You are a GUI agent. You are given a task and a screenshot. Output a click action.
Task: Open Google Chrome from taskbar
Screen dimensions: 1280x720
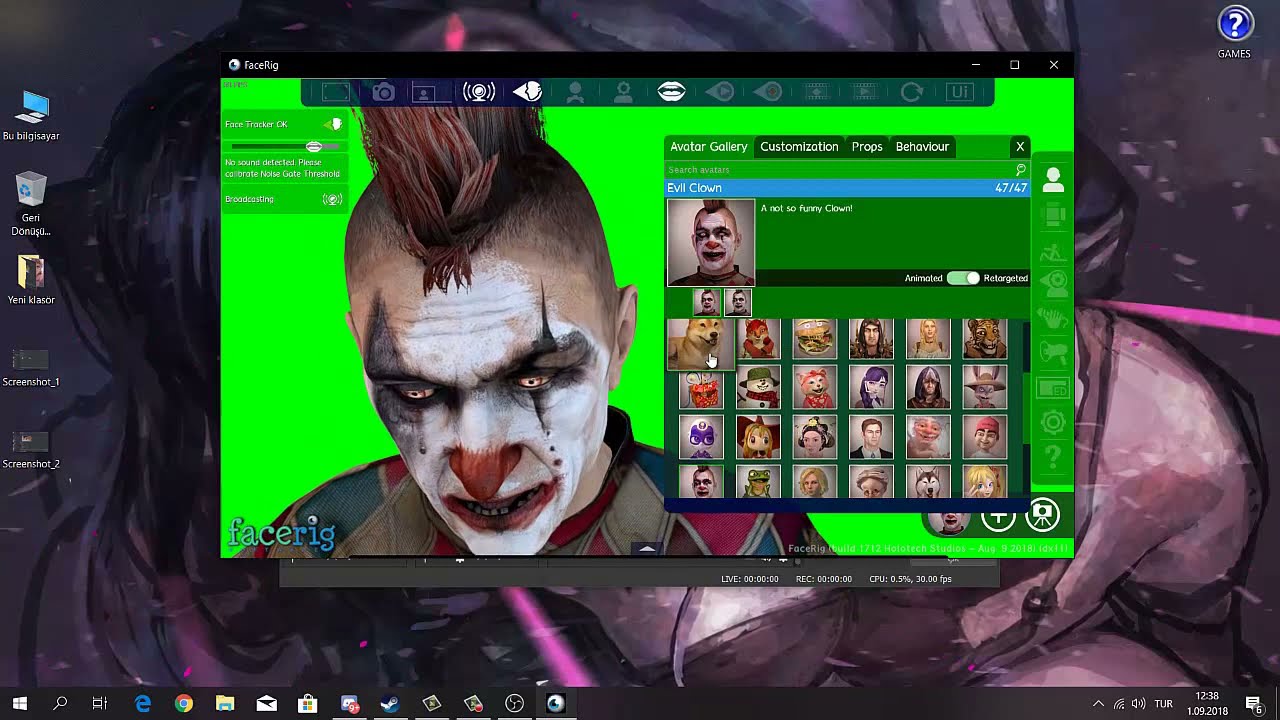183,704
